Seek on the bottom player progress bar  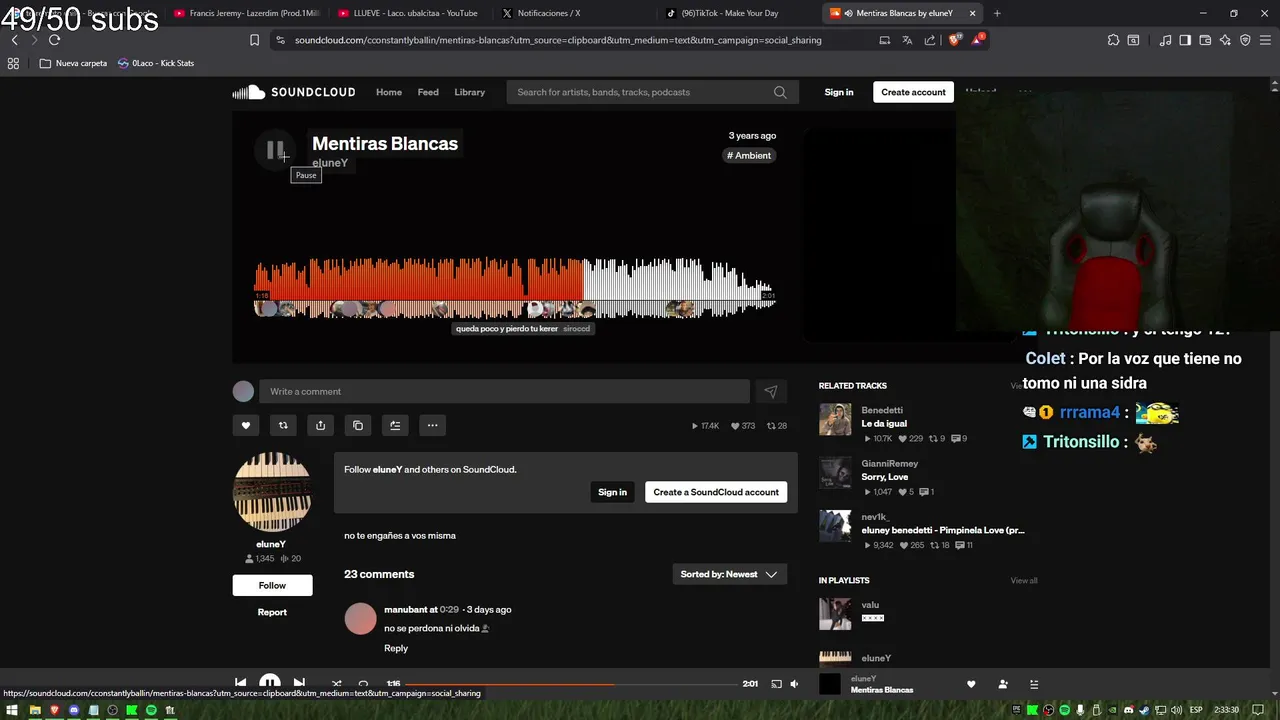(x=570, y=684)
